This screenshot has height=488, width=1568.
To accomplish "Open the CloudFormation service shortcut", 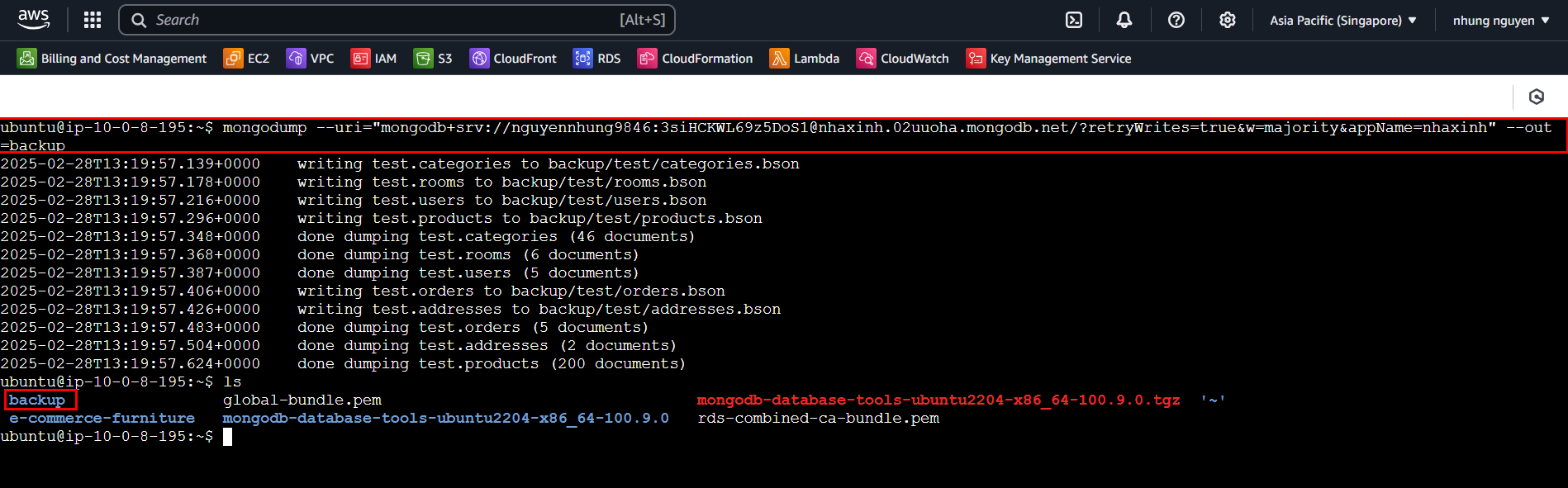I will pyautogui.click(x=695, y=59).
